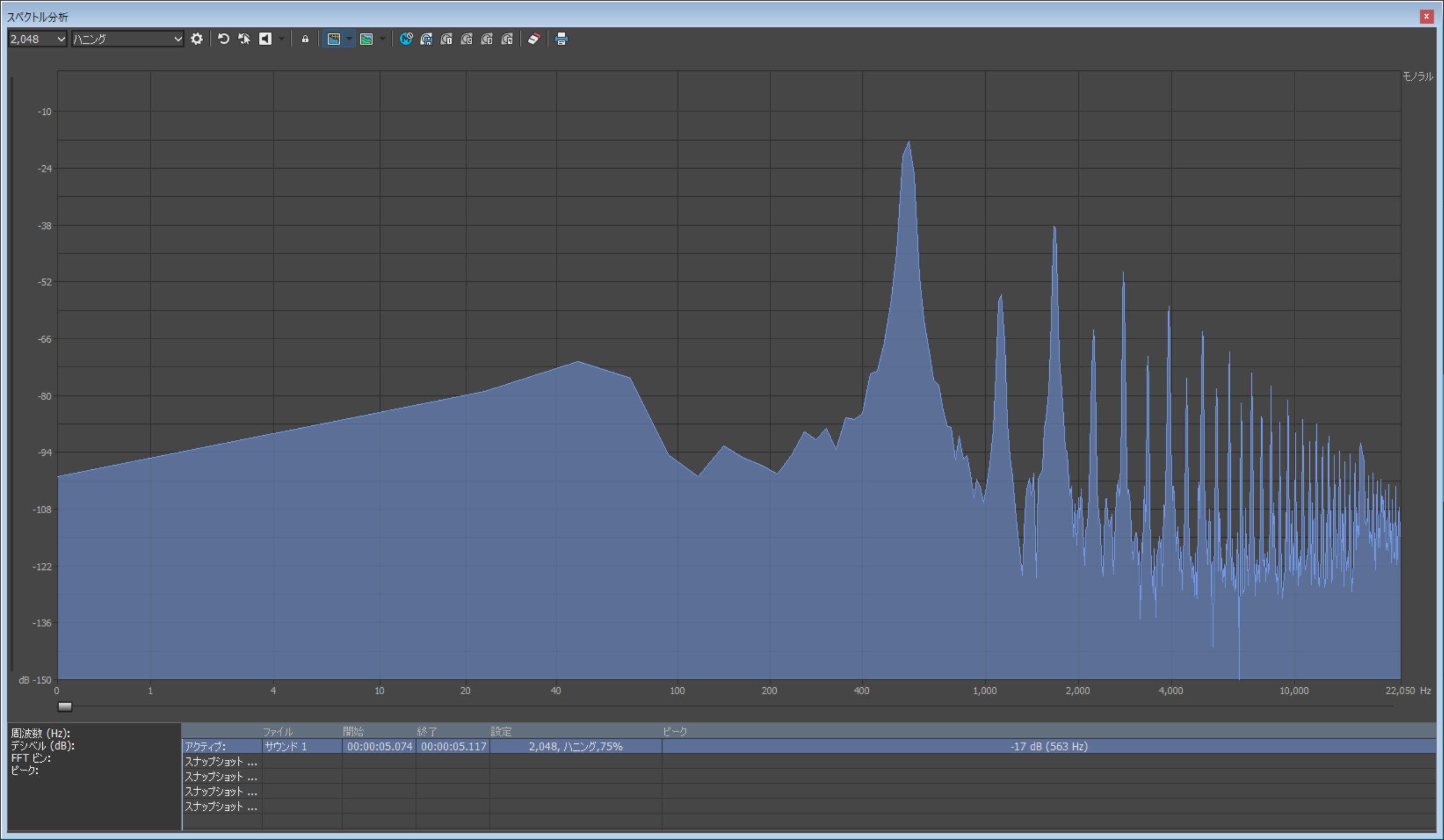Click the 設定 column header
Viewport: 1444px width, 840px height.
click(x=501, y=732)
